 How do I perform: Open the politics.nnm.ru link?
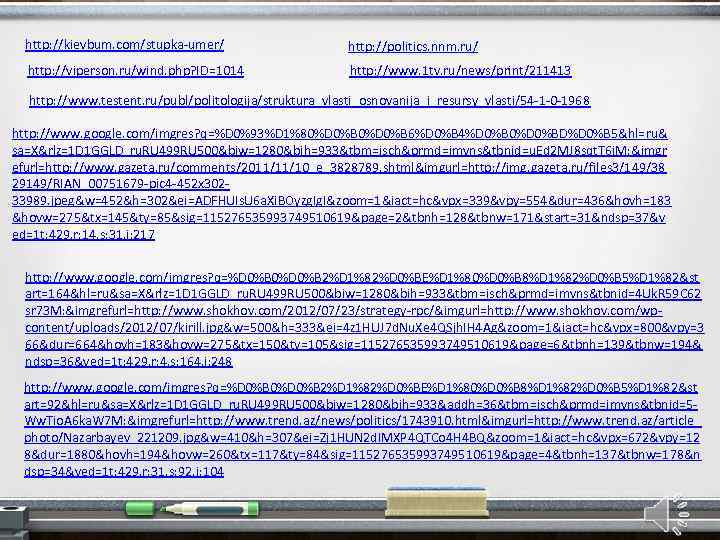tap(413, 46)
